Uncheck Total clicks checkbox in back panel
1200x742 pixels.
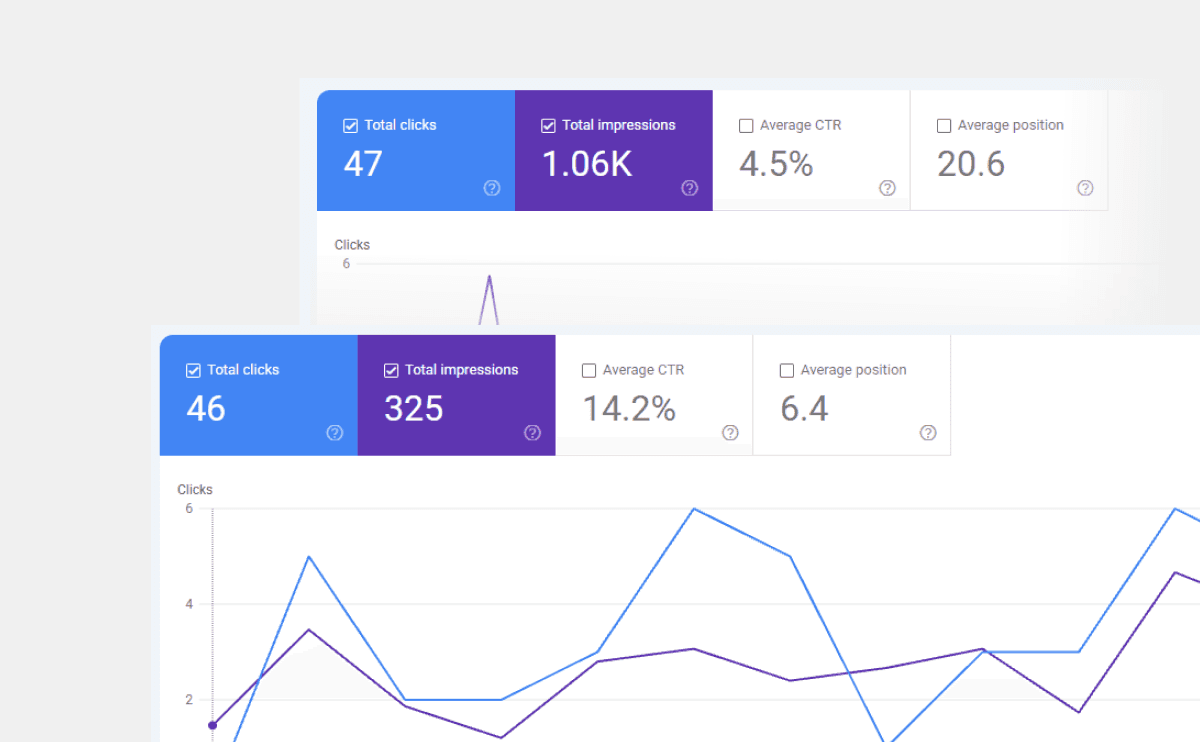coord(350,126)
